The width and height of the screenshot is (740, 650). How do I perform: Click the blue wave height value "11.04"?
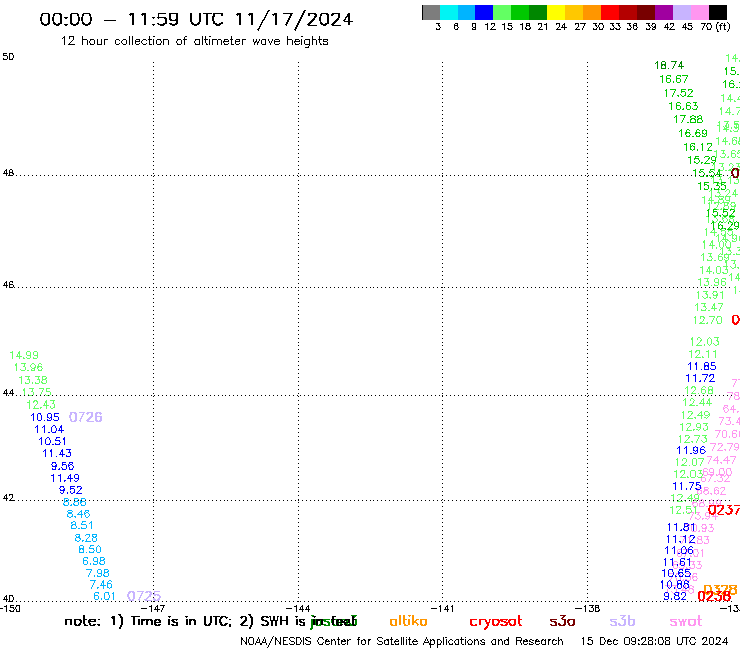pos(49,430)
